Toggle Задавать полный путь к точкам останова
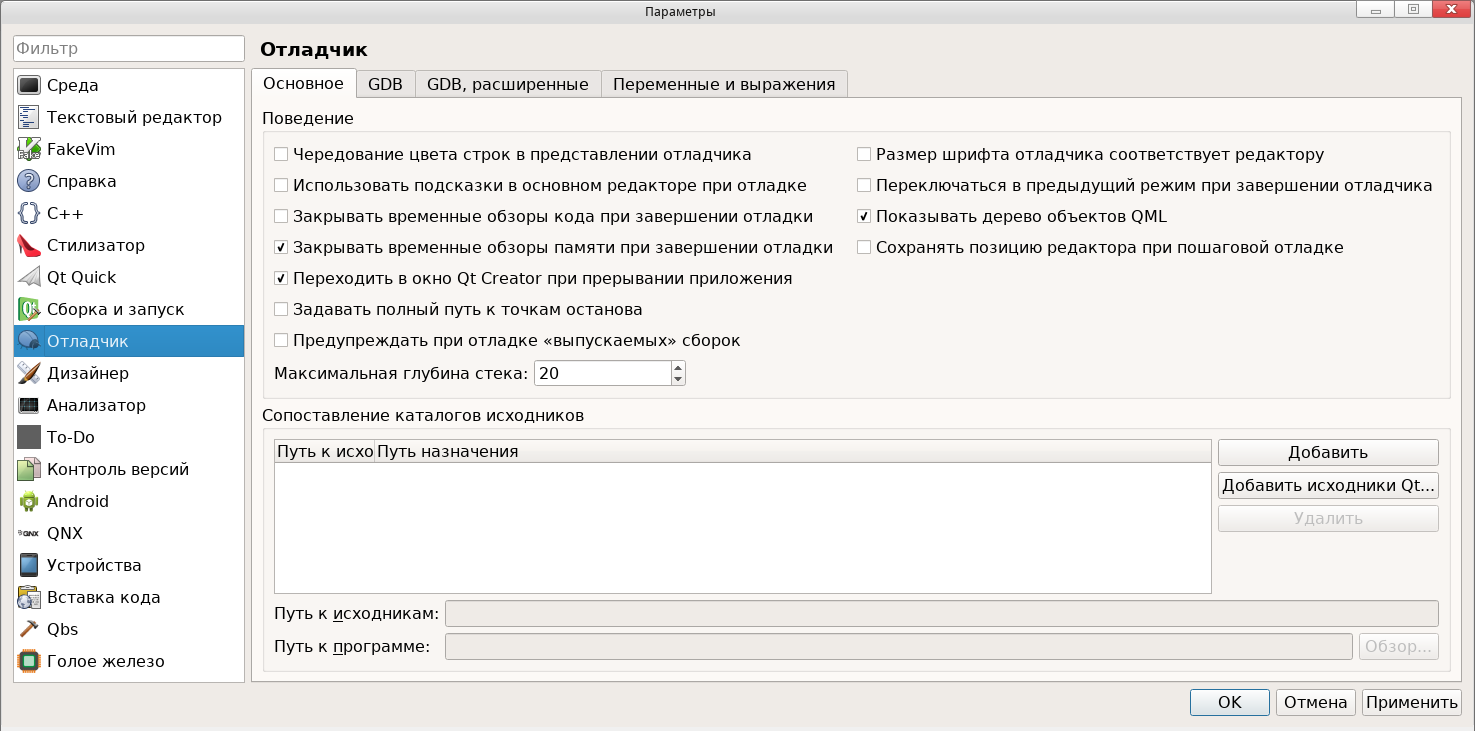Screen dimensions: 1475x731 282,310
